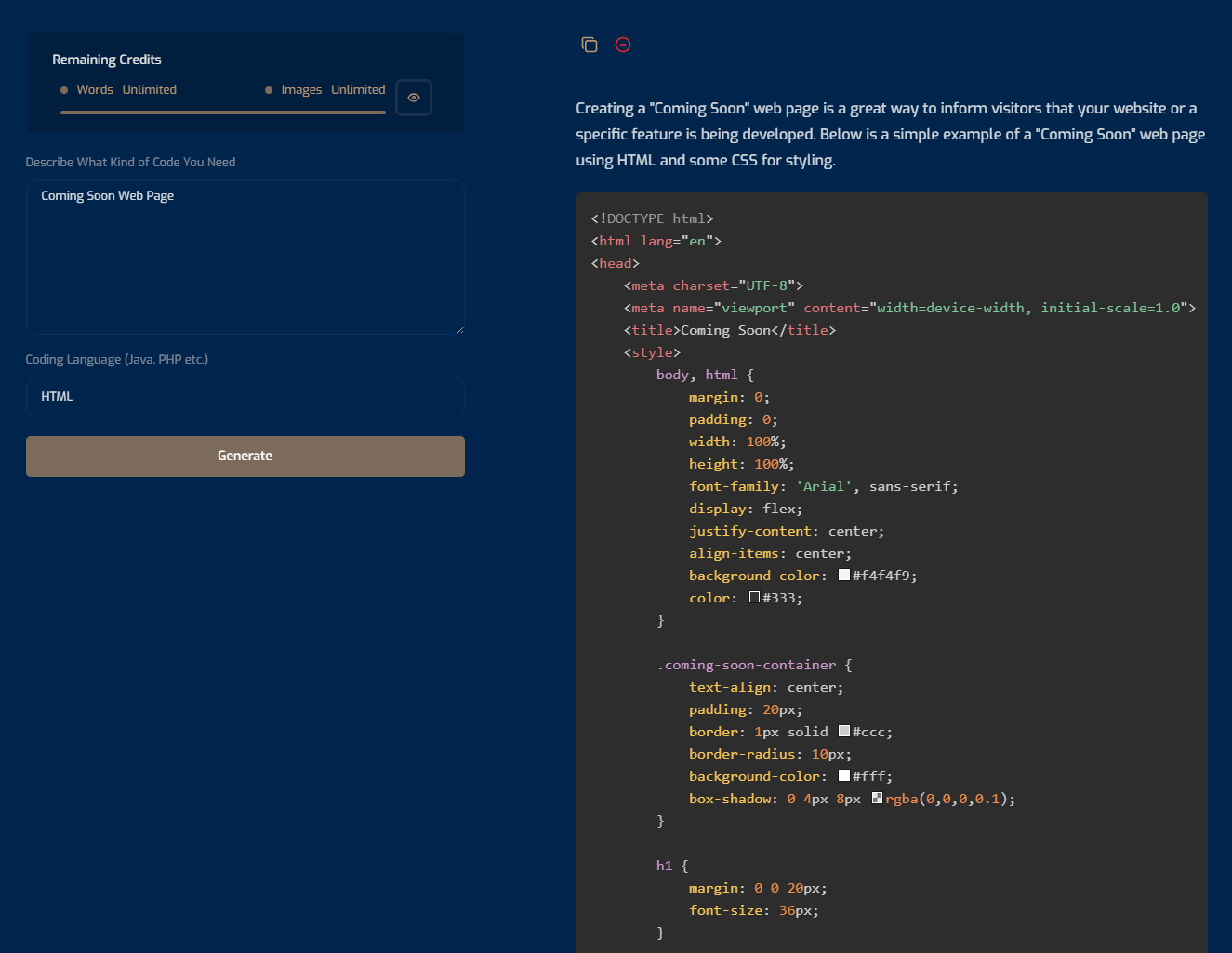The image size is (1232, 953).
Task: Toggle the eye icon in Remaining Credits
Action: point(414,98)
